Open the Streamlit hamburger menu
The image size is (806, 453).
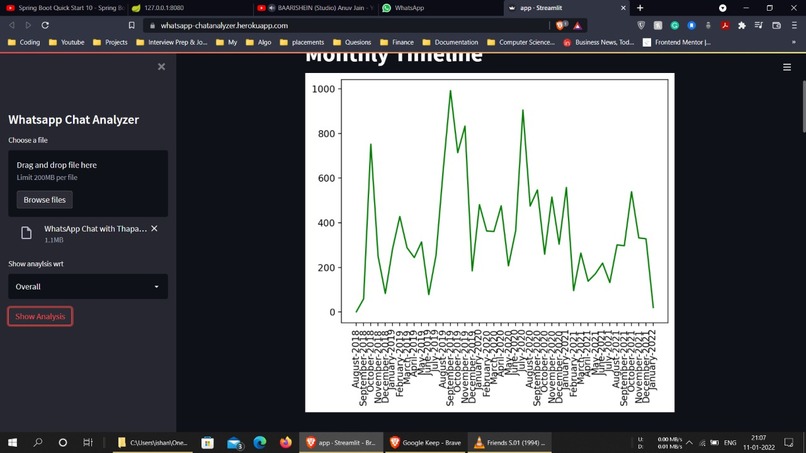click(x=787, y=67)
